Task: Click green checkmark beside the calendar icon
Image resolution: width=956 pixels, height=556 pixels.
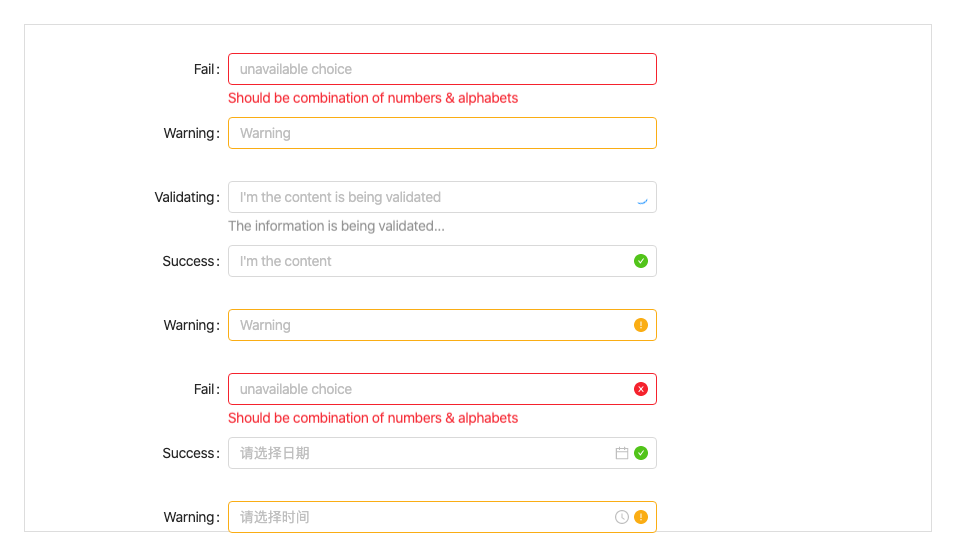Action: coord(641,453)
